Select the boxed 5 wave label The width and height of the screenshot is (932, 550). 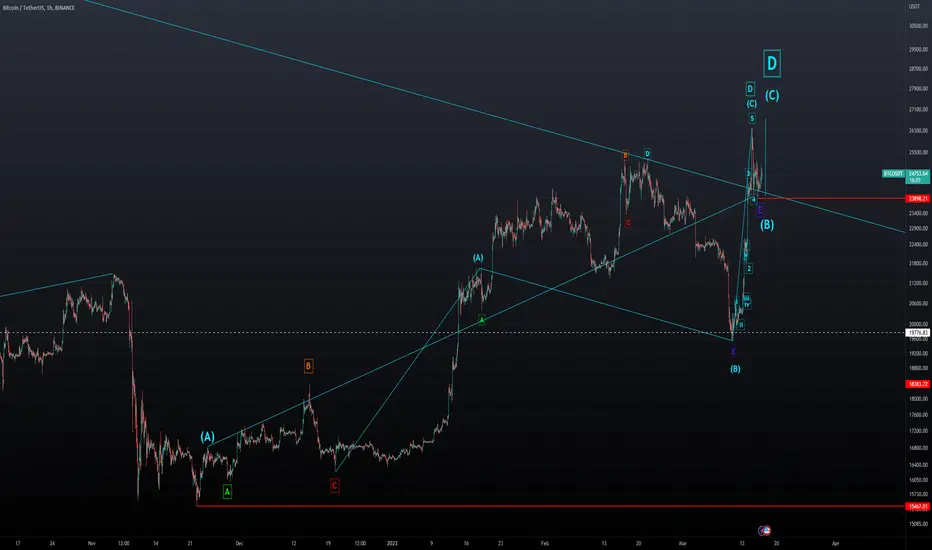click(752, 118)
